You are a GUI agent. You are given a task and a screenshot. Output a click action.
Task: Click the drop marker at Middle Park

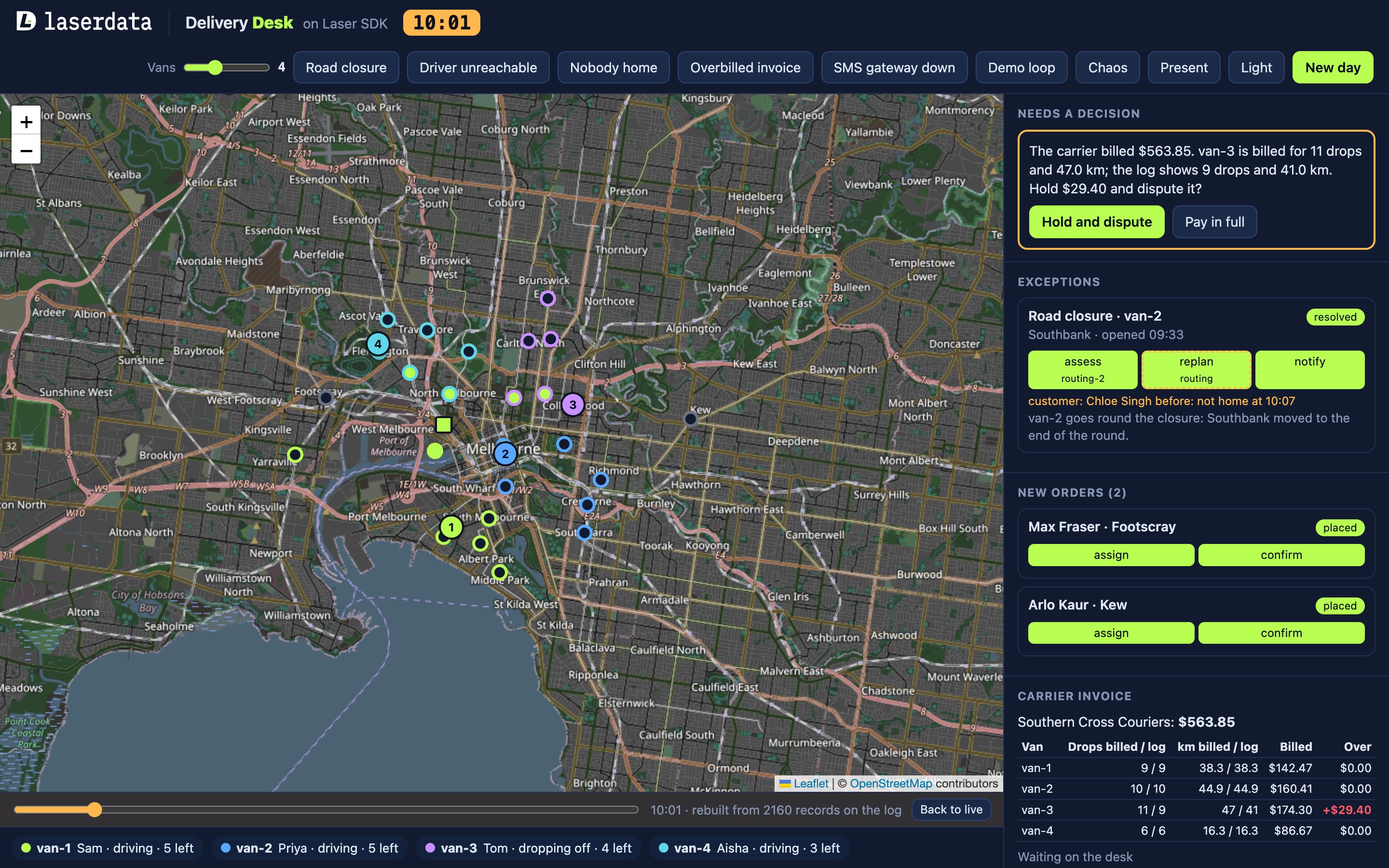499,572
